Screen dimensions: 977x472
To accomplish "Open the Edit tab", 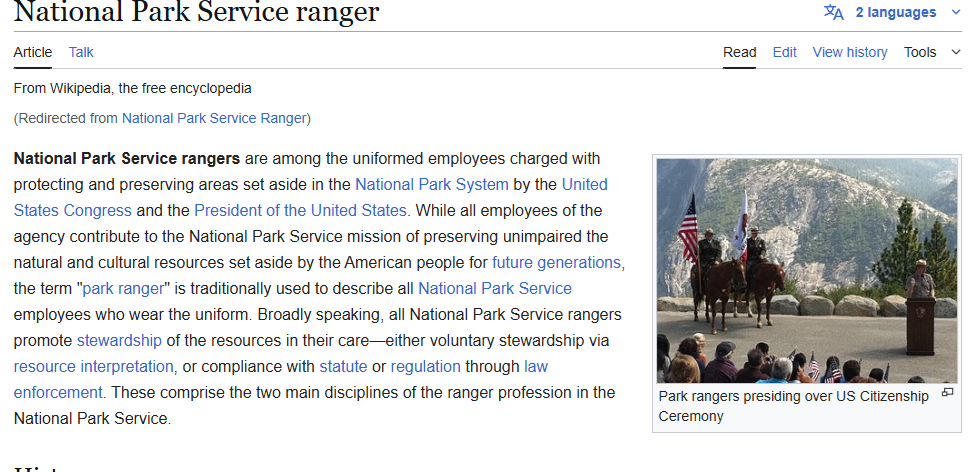I will coord(784,52).
